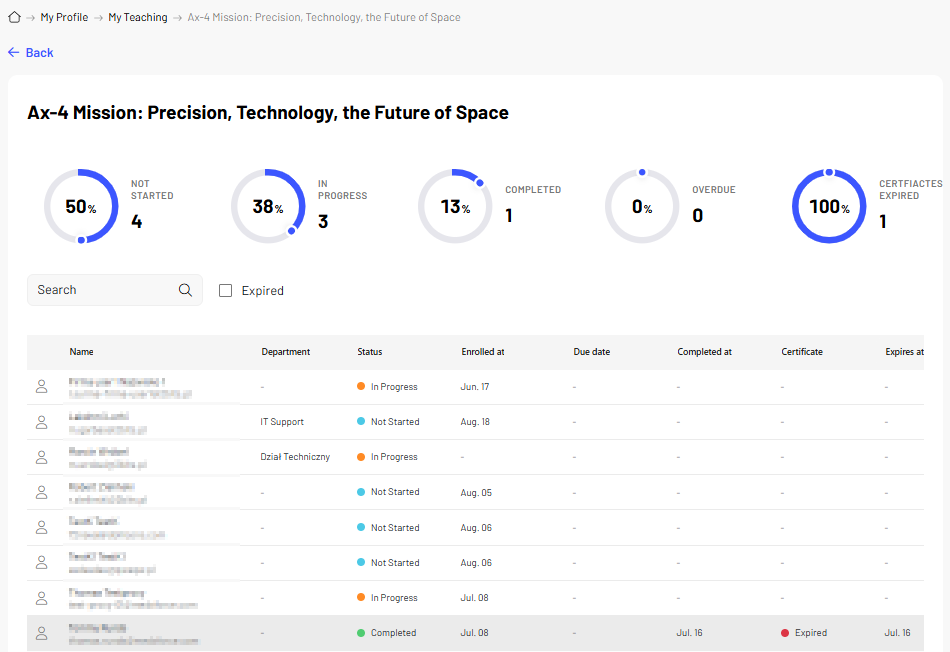
Task: Click the In Progress 38% ring
Action: point(268,207)
